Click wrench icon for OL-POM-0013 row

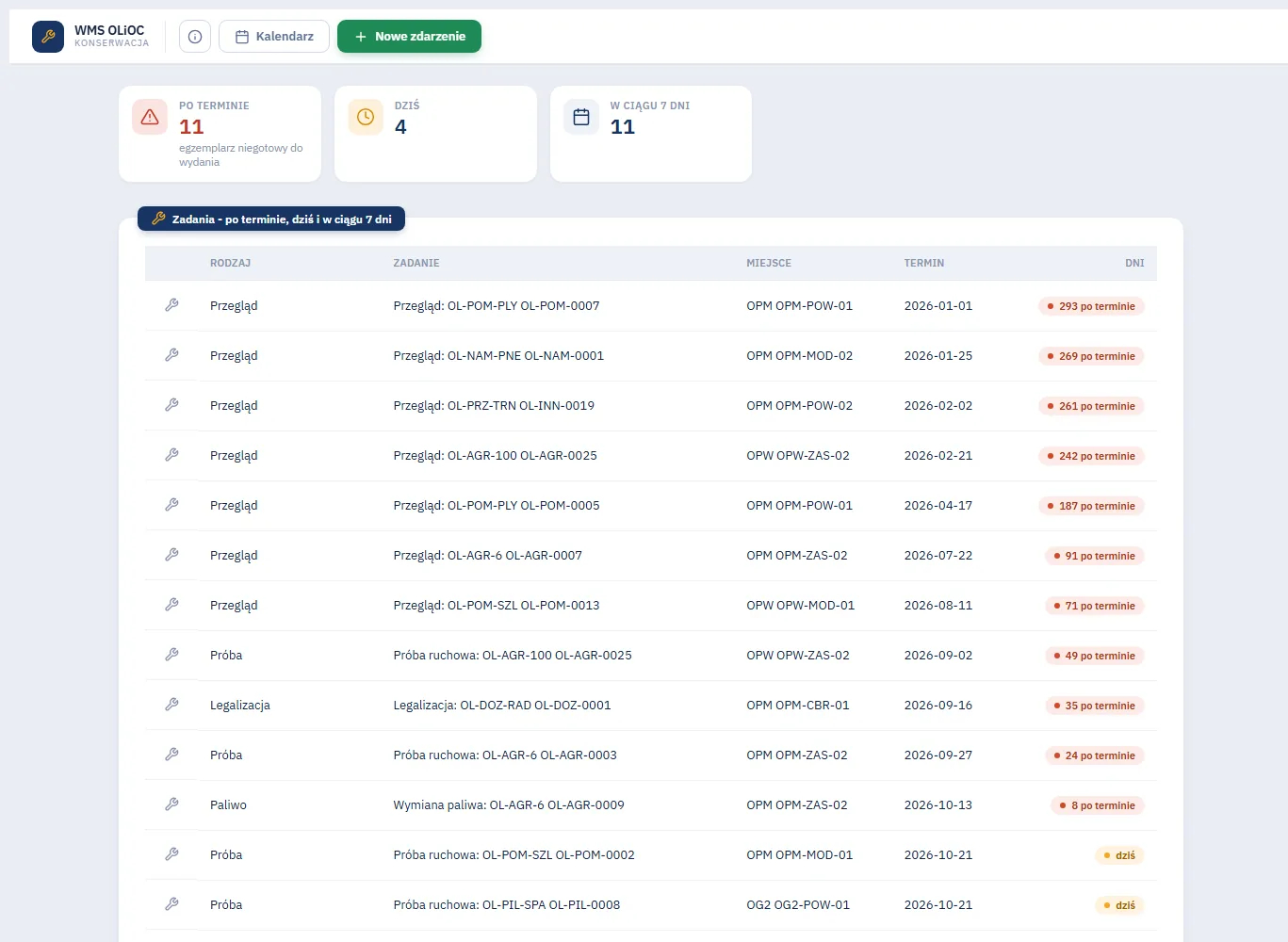pos(171,605)
